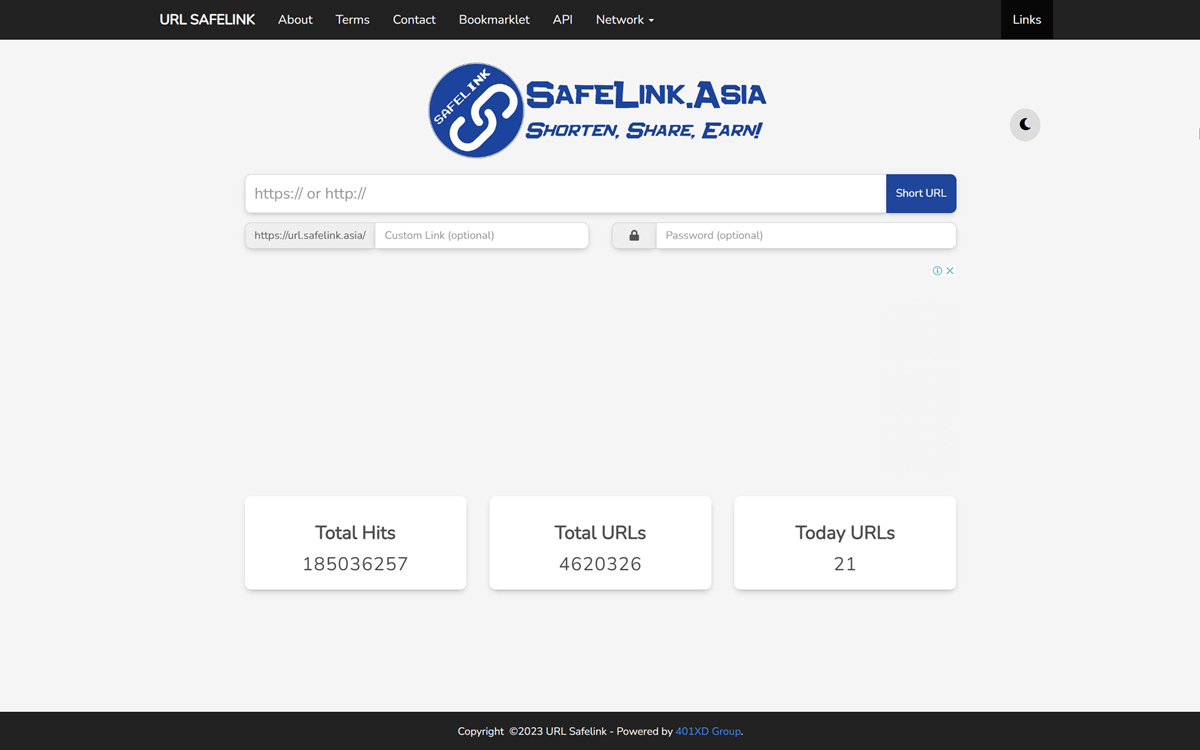Click the Copyright ©2023 URL Safelink text
Viewport: 1200px width, 750px height.
point(532,732)
